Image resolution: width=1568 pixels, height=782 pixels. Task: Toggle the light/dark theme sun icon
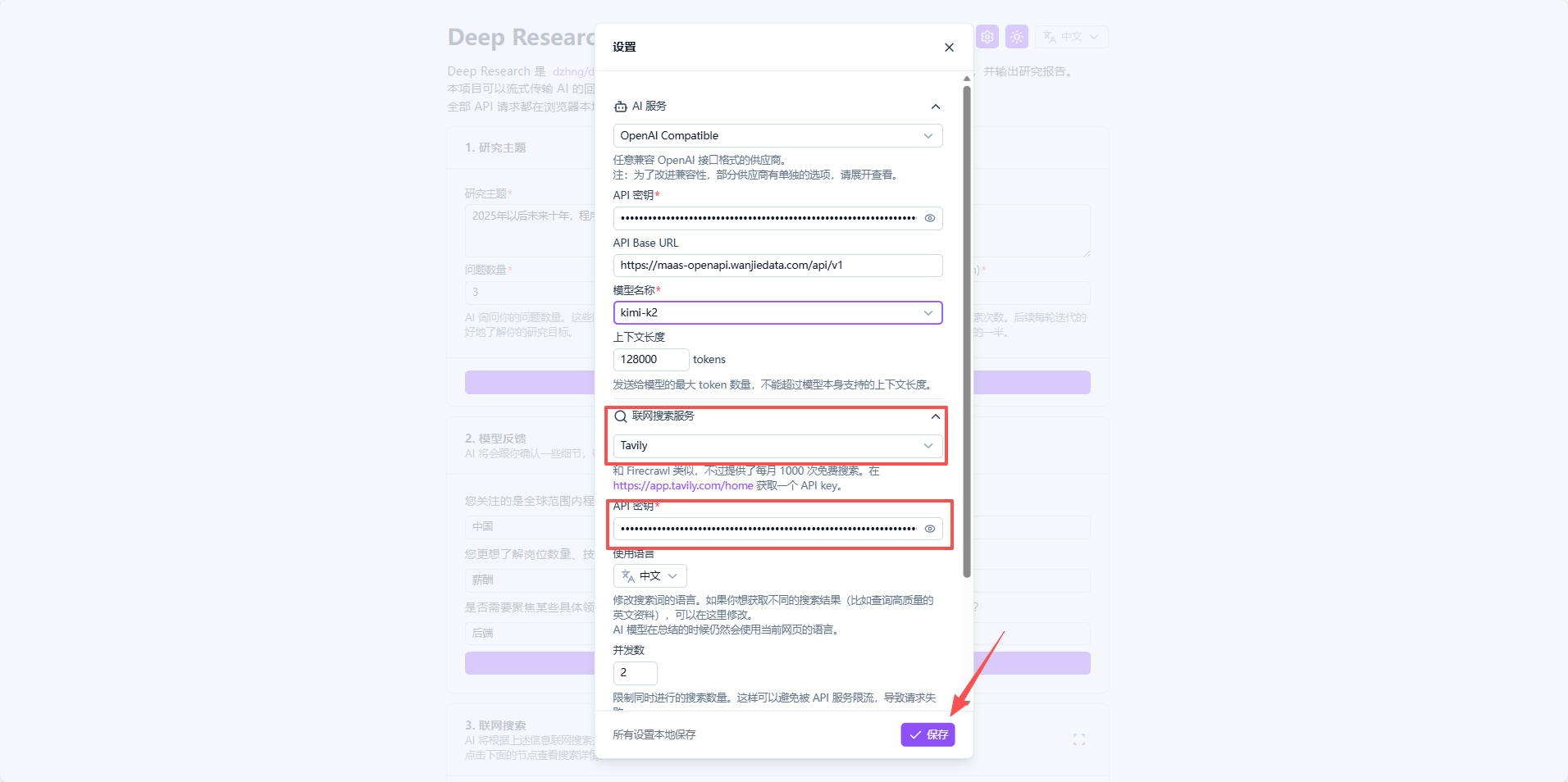pos(1017,37)
